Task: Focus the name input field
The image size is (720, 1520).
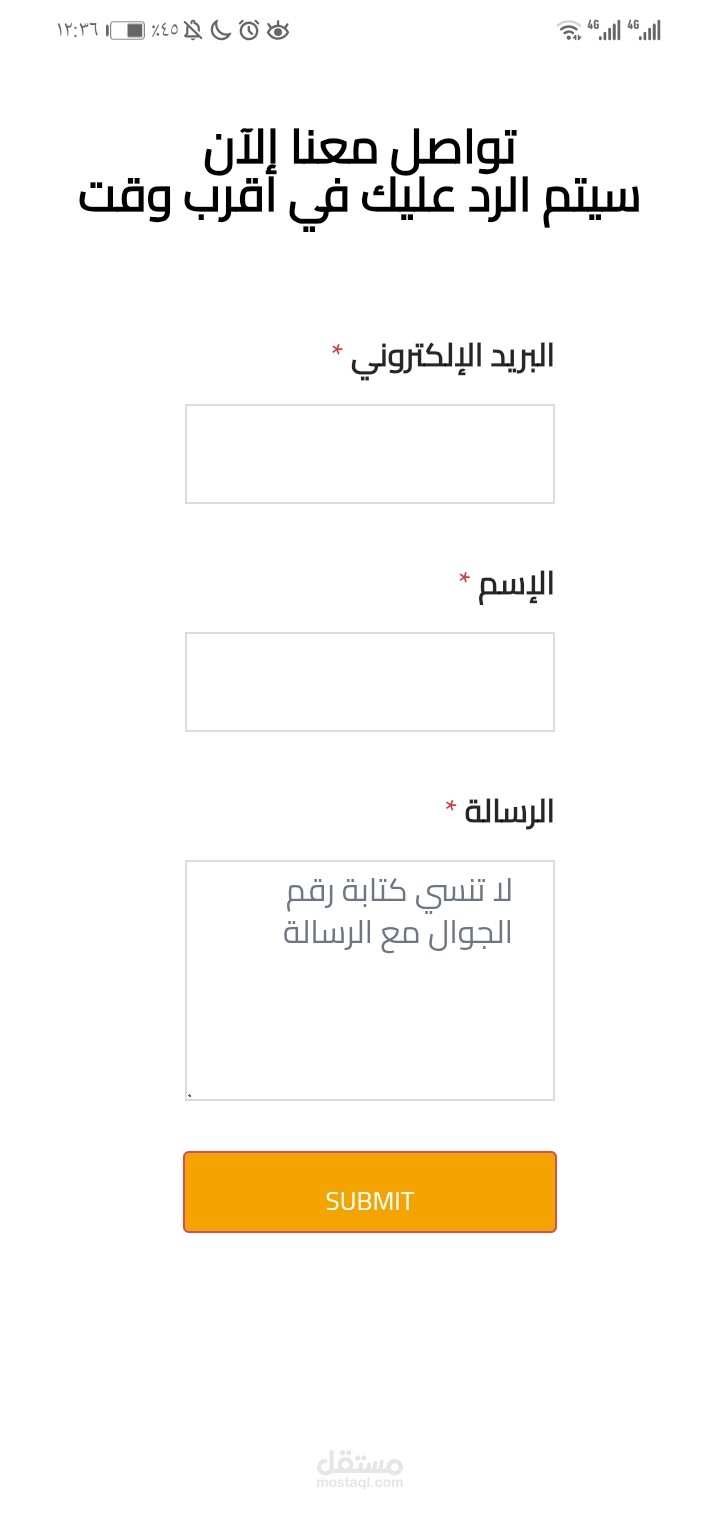Action: 370,682
